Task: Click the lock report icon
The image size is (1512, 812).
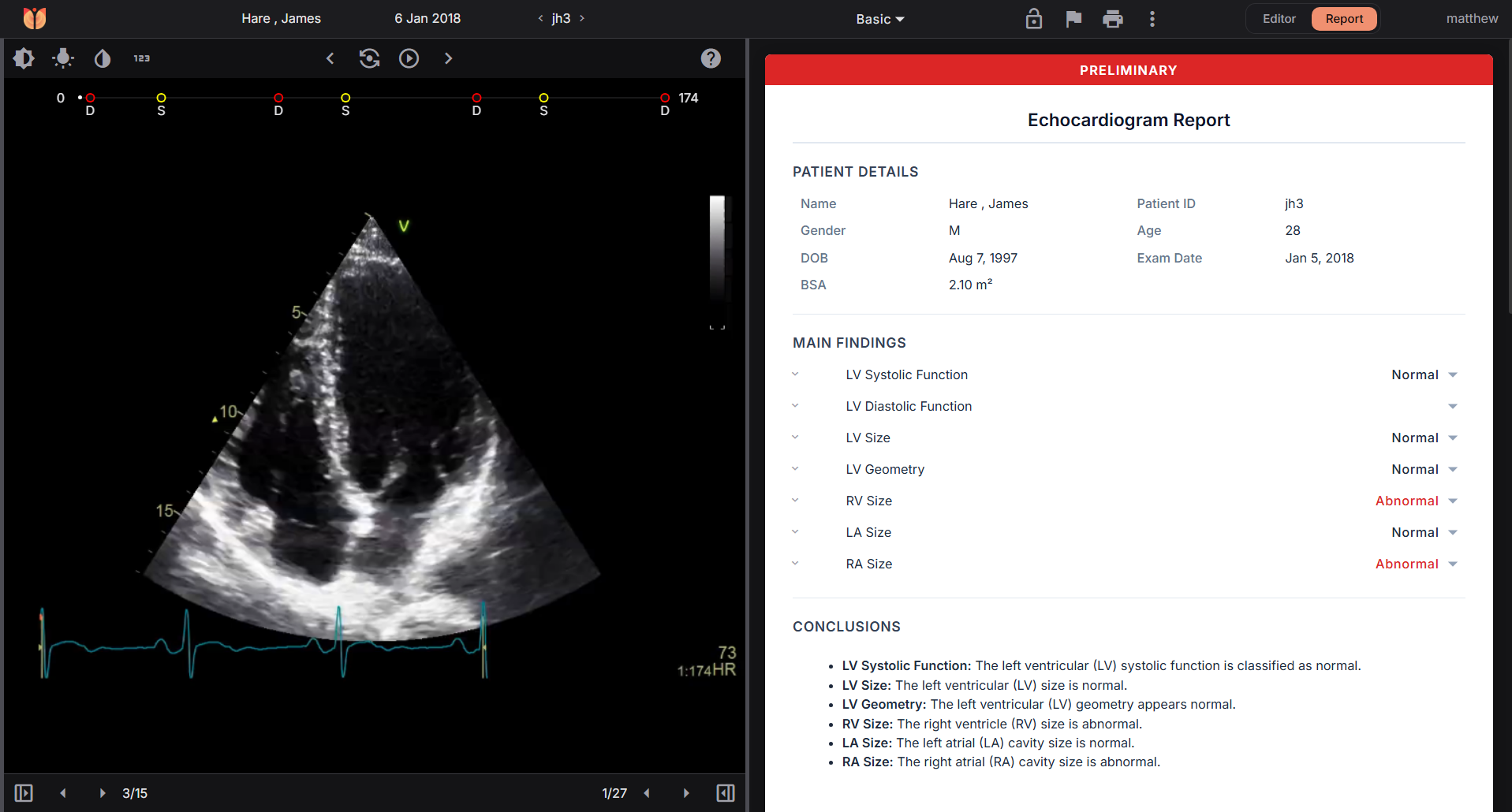Action: [x=1033, y=19]
